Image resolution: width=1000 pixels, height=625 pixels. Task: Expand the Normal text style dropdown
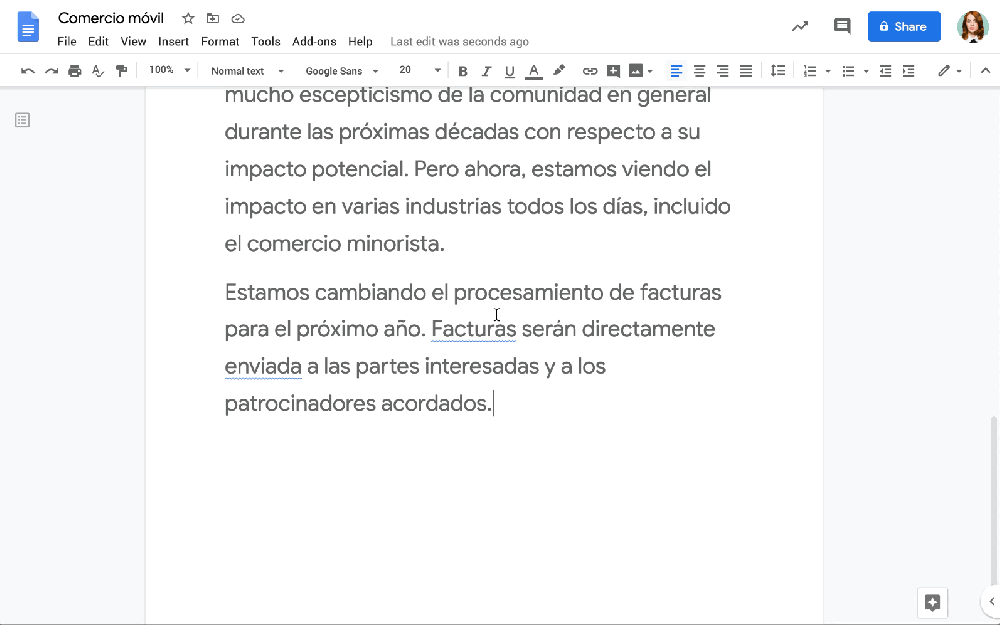(x=247, y=71)
